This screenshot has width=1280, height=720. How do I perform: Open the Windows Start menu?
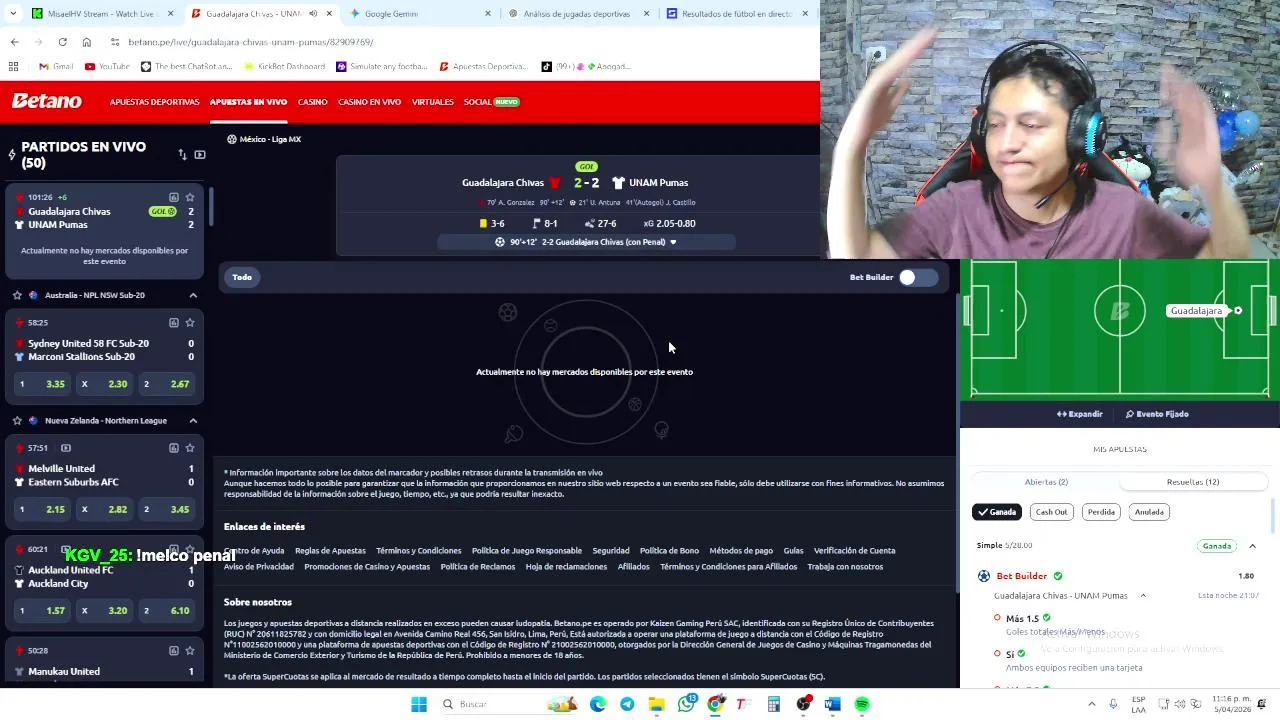pyautogui.click(x=419, y=704)
